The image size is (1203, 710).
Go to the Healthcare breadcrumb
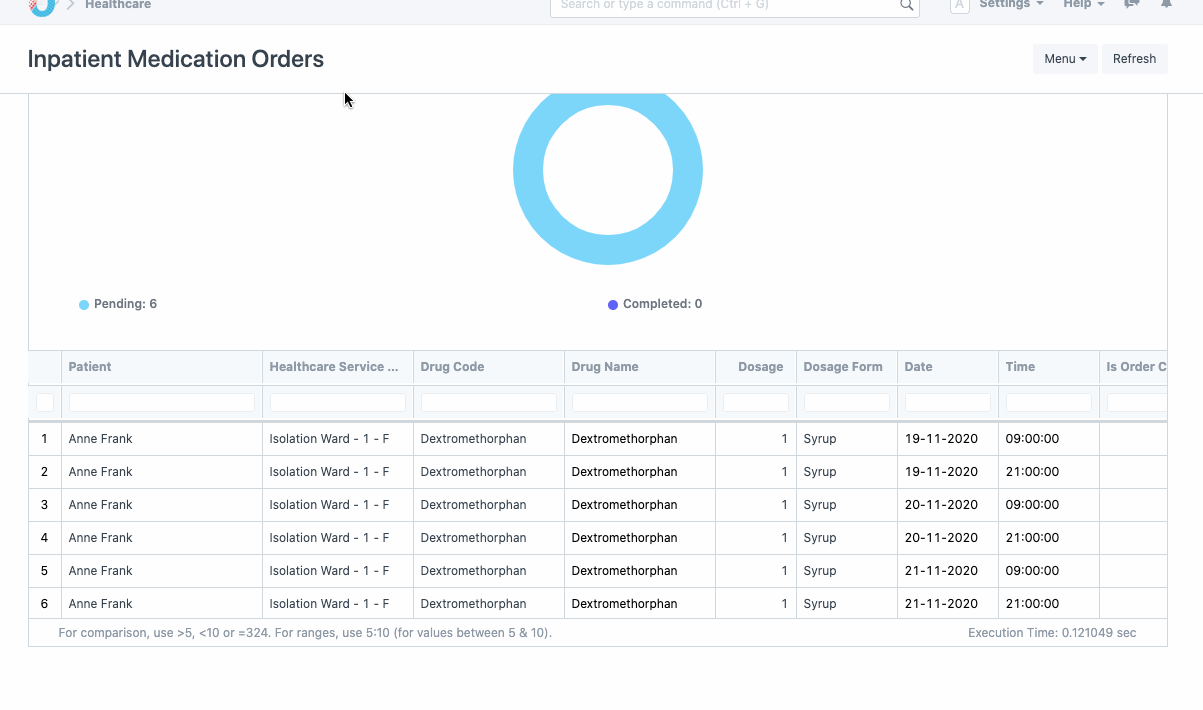coord(118,5)
